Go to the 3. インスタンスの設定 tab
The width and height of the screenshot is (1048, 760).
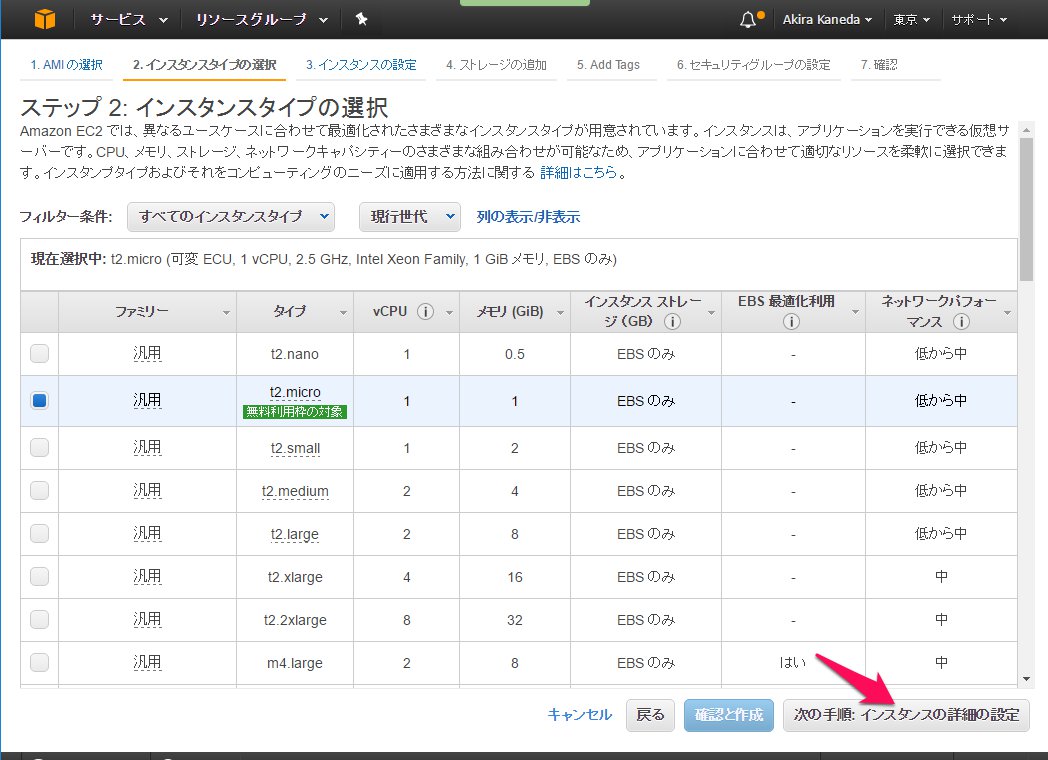[361, 65]
